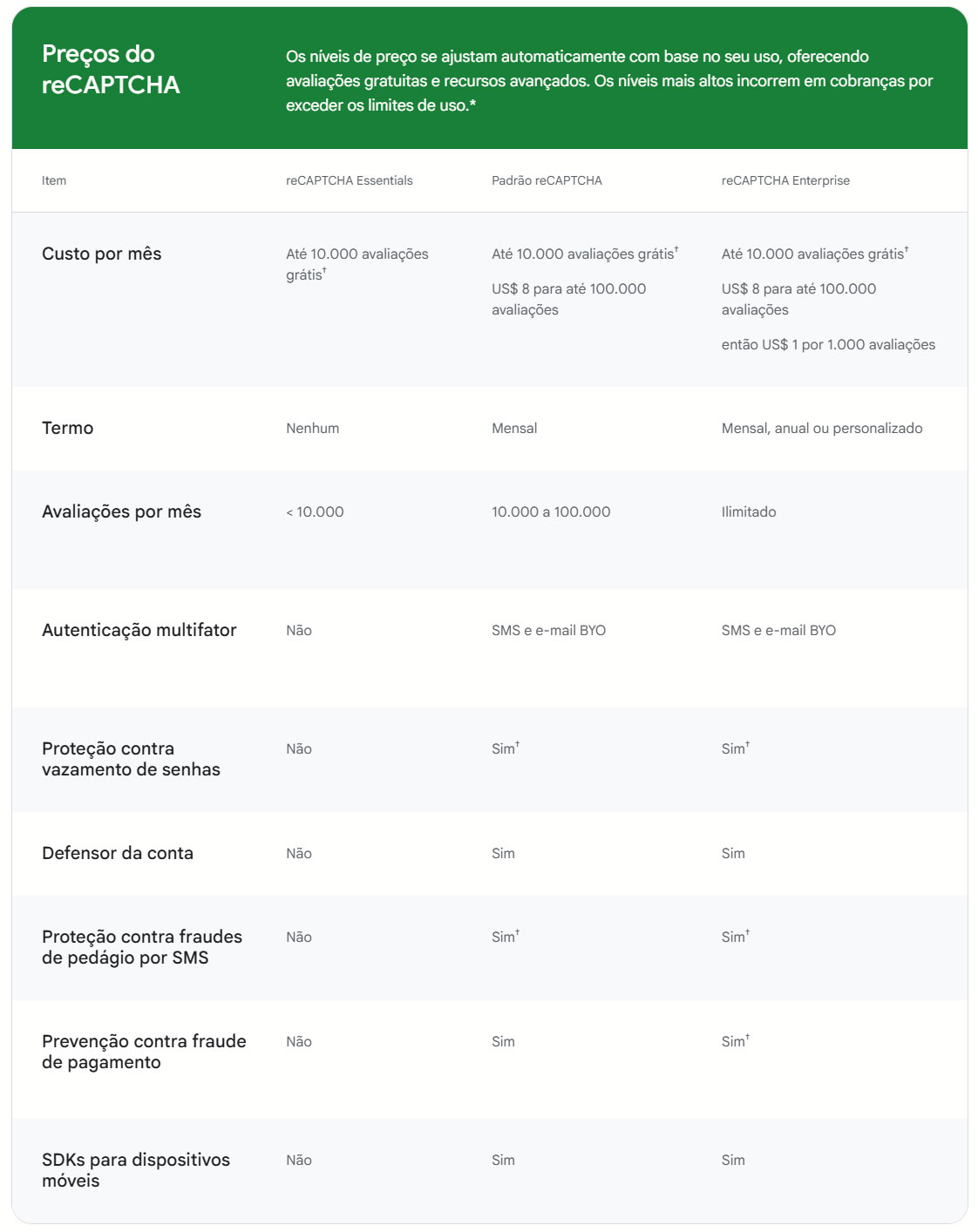
Task: Select the "reCAPTCHA Enterprise" column header
Action: [x=784, y=180]
